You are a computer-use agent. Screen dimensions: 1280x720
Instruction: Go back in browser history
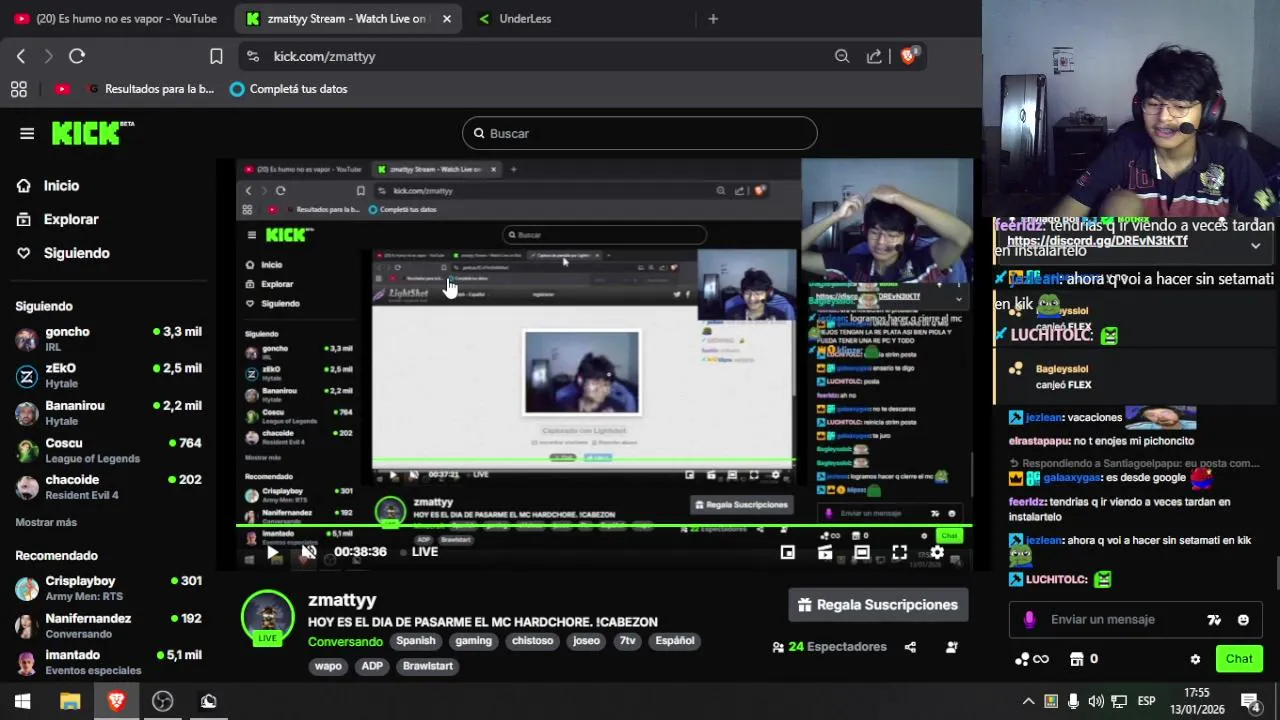pyautogui.click(x=21, y=56)
